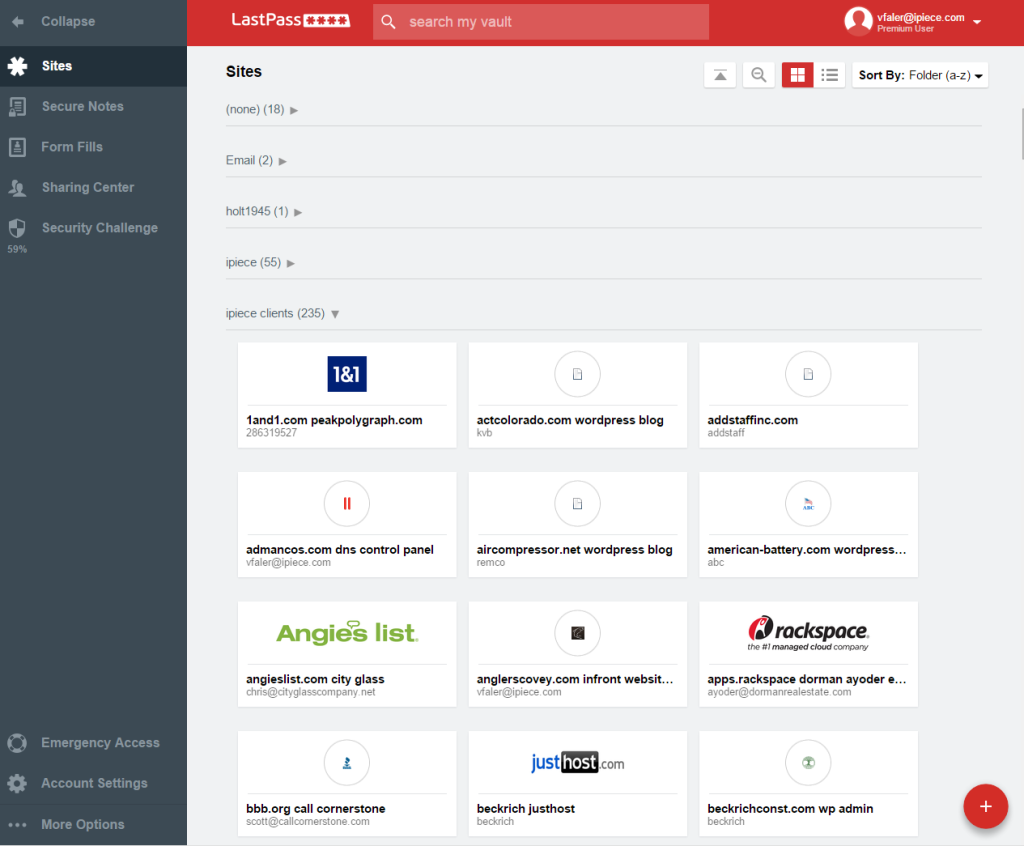Open the angieslist.com city glass entry

347,653
